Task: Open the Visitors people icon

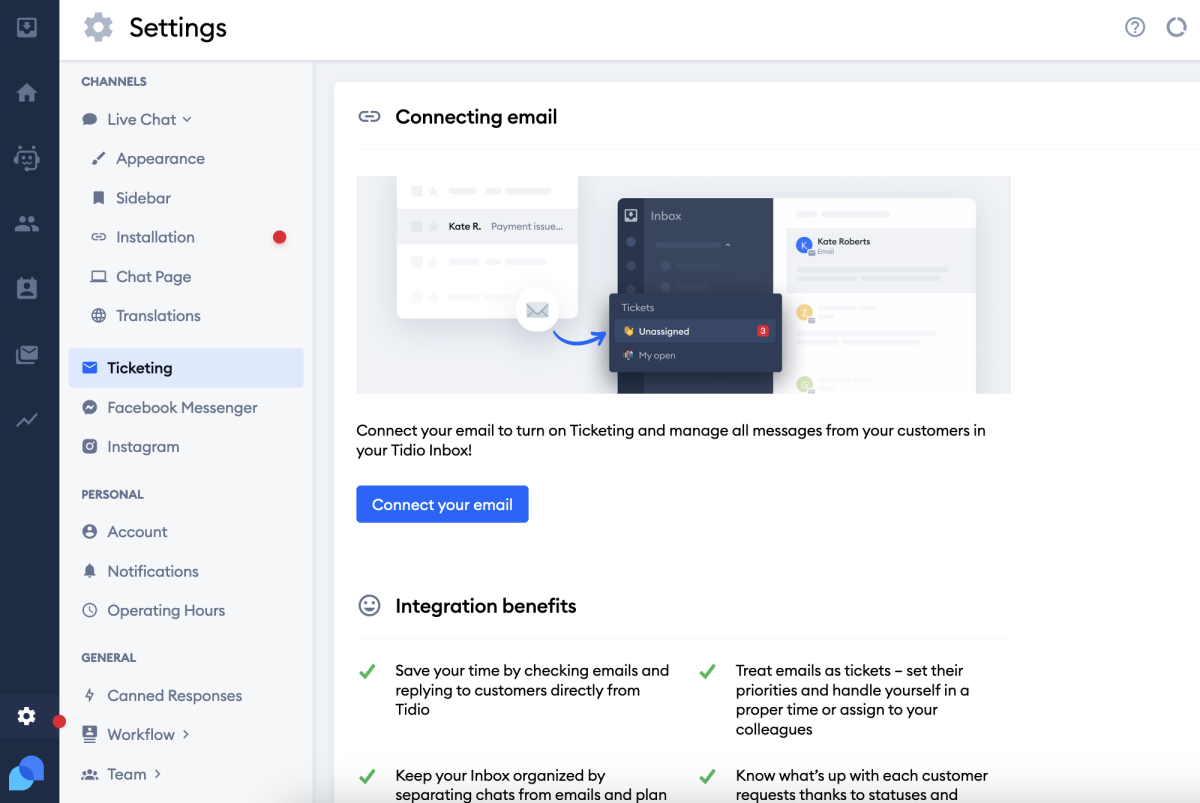Action: click(x=29, y=224)
